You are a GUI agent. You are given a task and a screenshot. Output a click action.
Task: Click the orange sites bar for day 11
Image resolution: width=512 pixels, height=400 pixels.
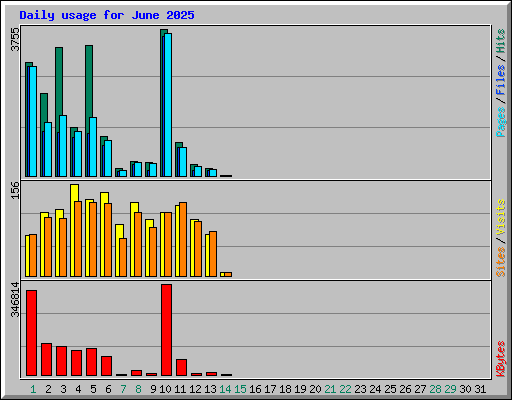[183, 239]
